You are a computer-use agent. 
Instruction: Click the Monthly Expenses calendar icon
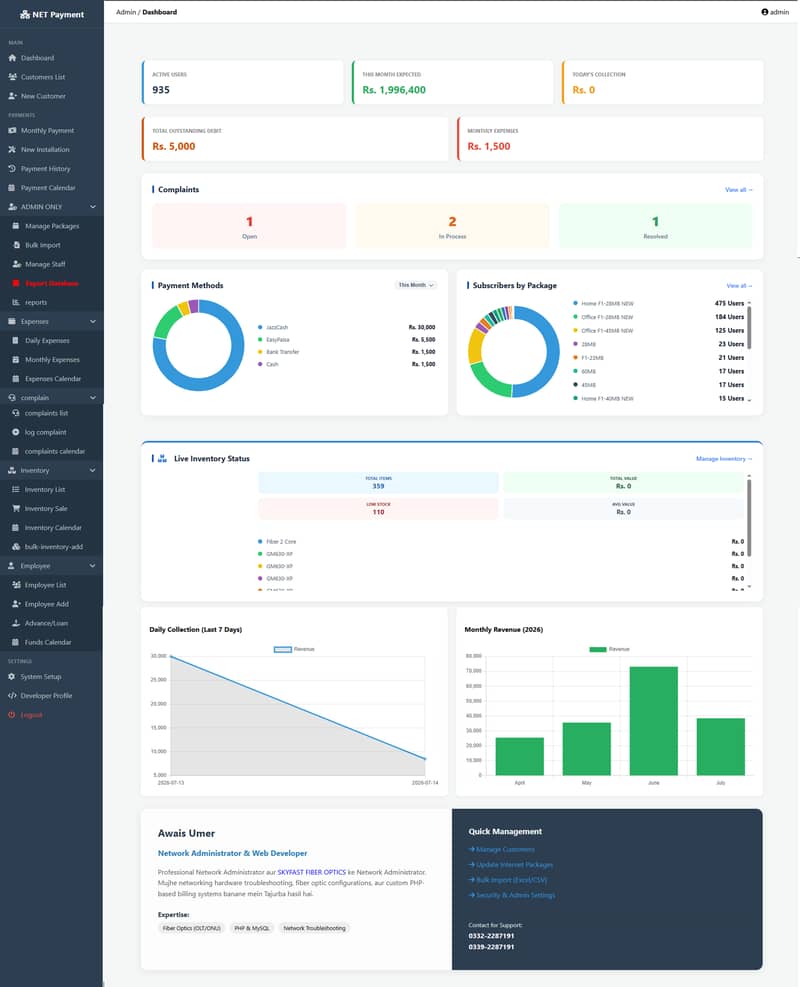tap(16, 359)
